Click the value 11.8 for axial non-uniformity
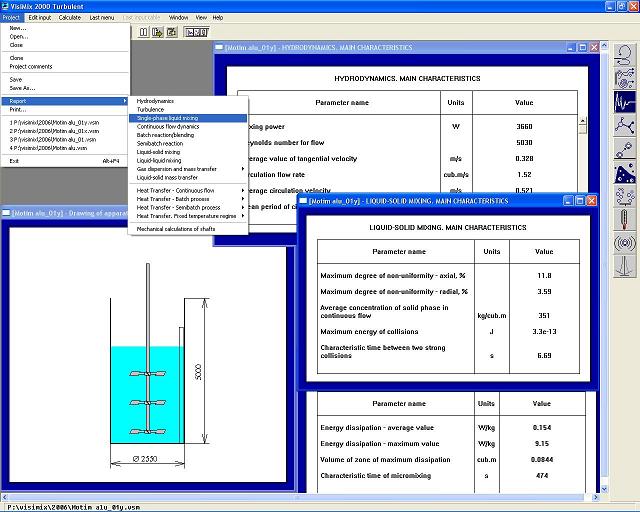 tap(544, 276)
